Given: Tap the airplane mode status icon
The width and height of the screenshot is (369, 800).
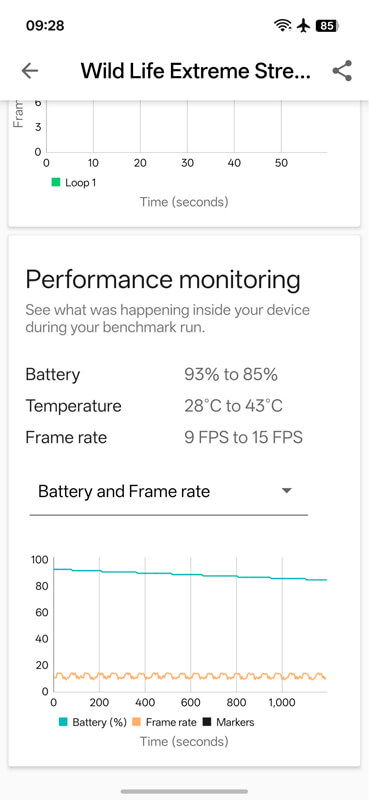Looking at the screenshot, I should (304, 26).
